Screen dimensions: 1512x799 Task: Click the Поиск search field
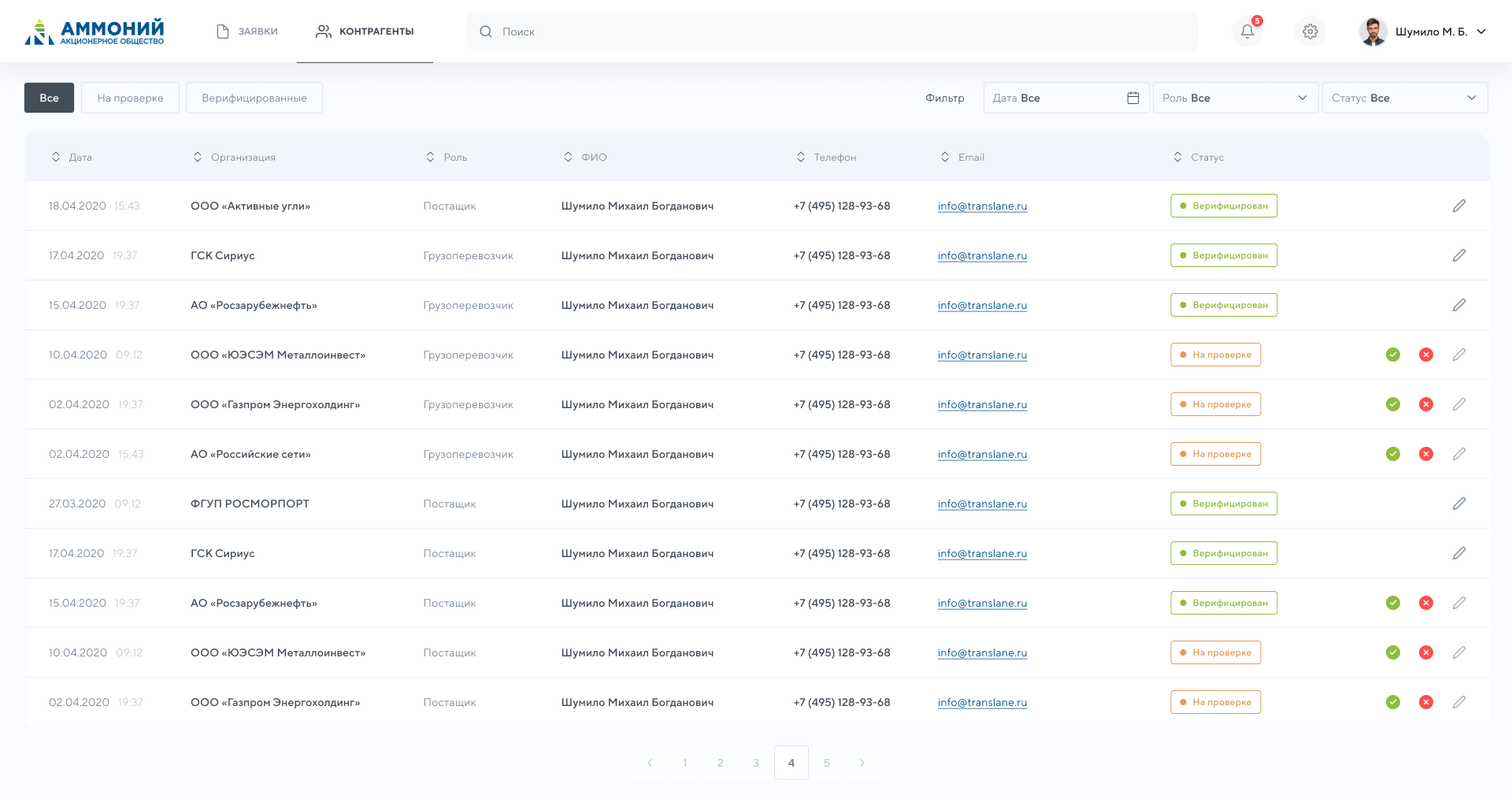832,32
